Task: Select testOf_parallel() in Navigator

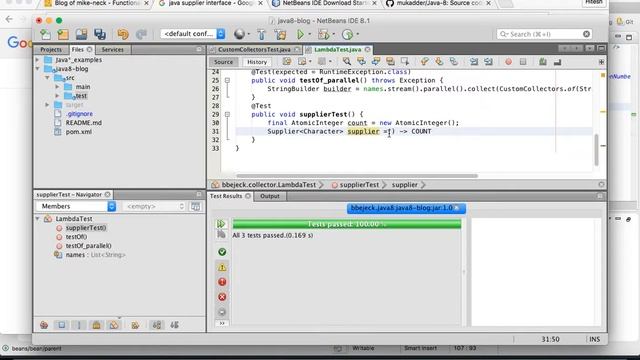Action: click(89, 246)
